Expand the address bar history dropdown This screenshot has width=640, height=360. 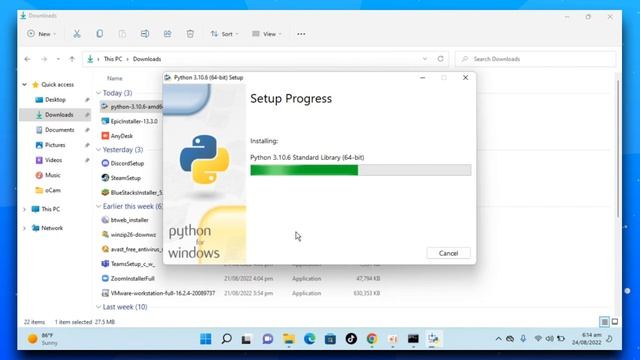pyautogui.click(x=424, y=59)
